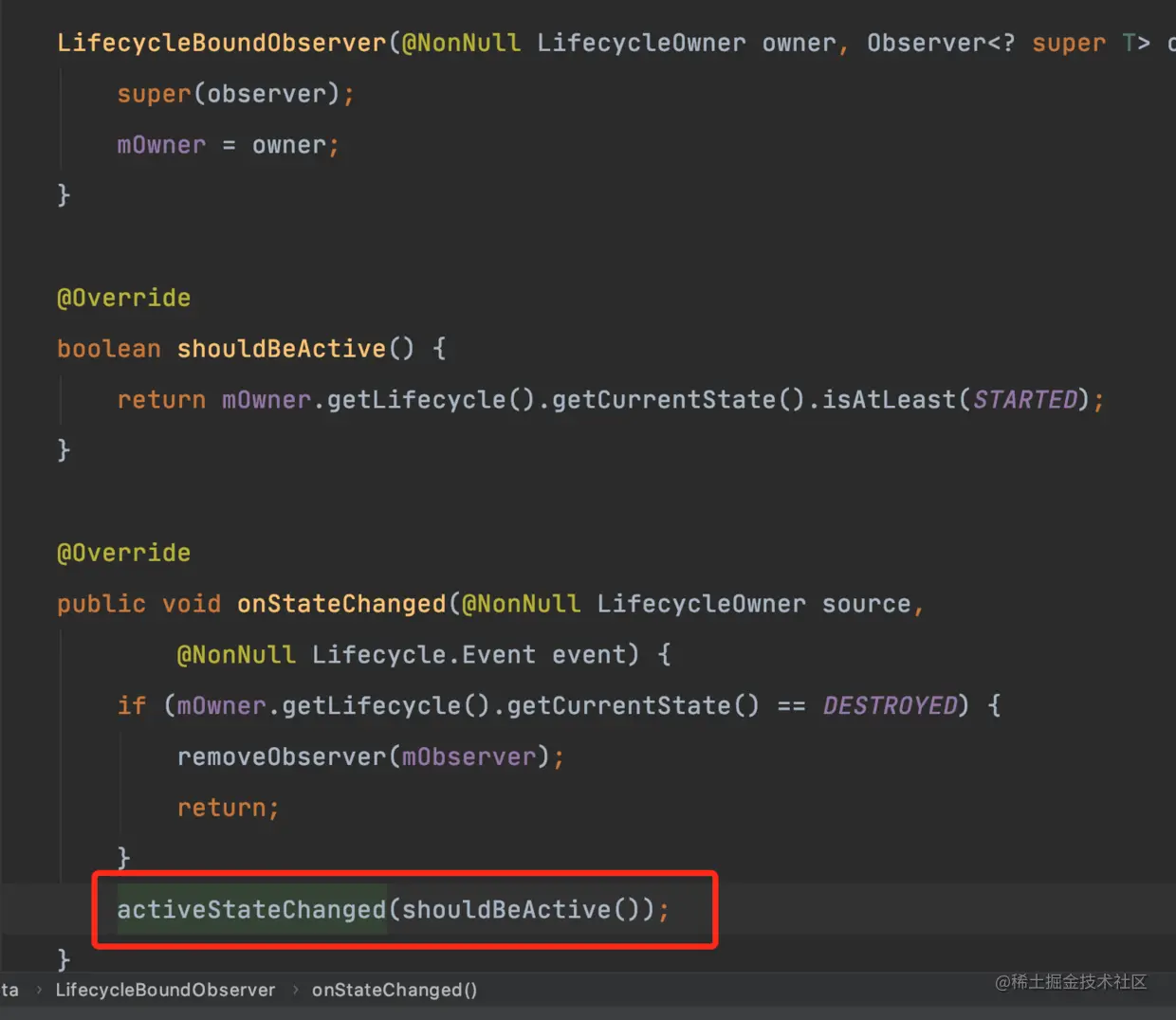Click the onStateChanged method declaration name
The width and height of the screenshot is (1176, 1020).
pos(341,604)
